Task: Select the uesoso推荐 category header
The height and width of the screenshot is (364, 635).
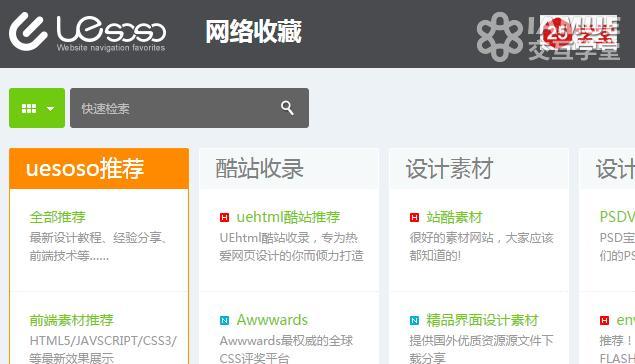Action: pos(99,168)
